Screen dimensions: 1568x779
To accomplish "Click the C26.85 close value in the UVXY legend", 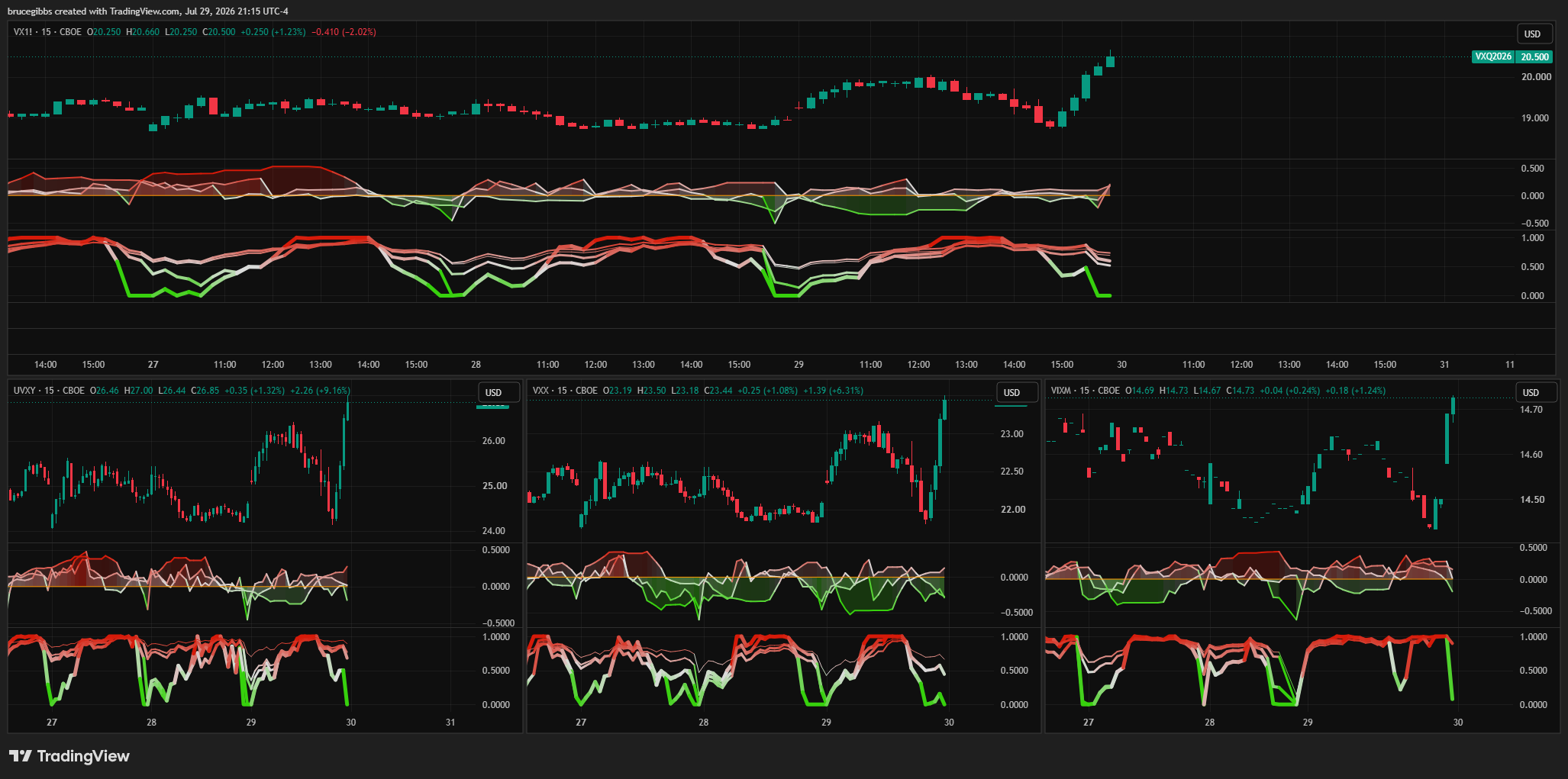I will pyautogui.click(x=205, y=391).
